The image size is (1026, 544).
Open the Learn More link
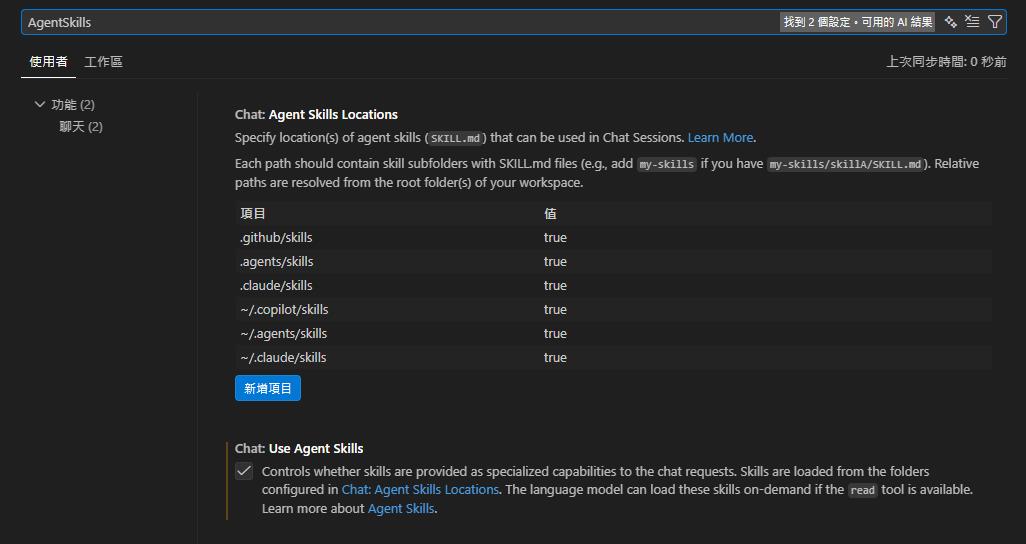click(x=720, y=138)
